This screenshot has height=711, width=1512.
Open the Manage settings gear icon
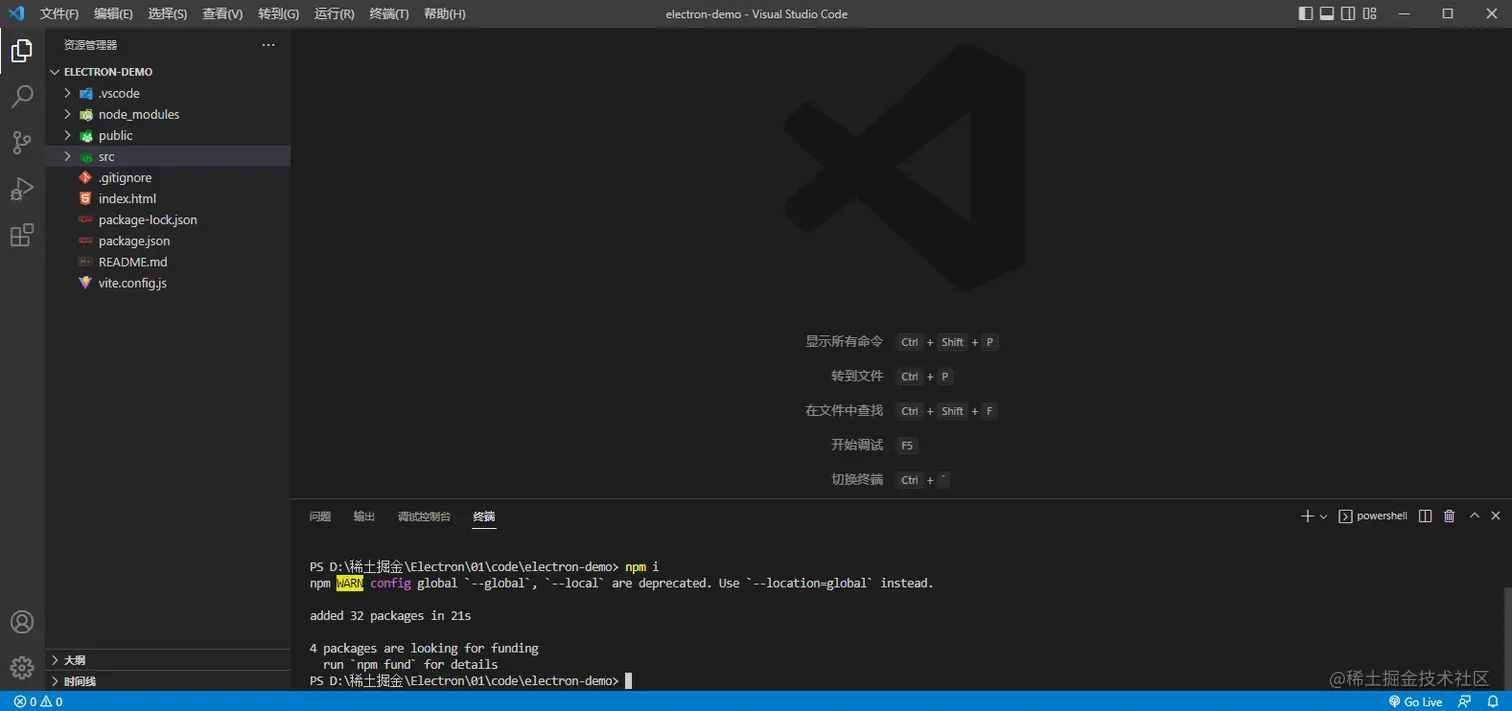coord(22,667)
